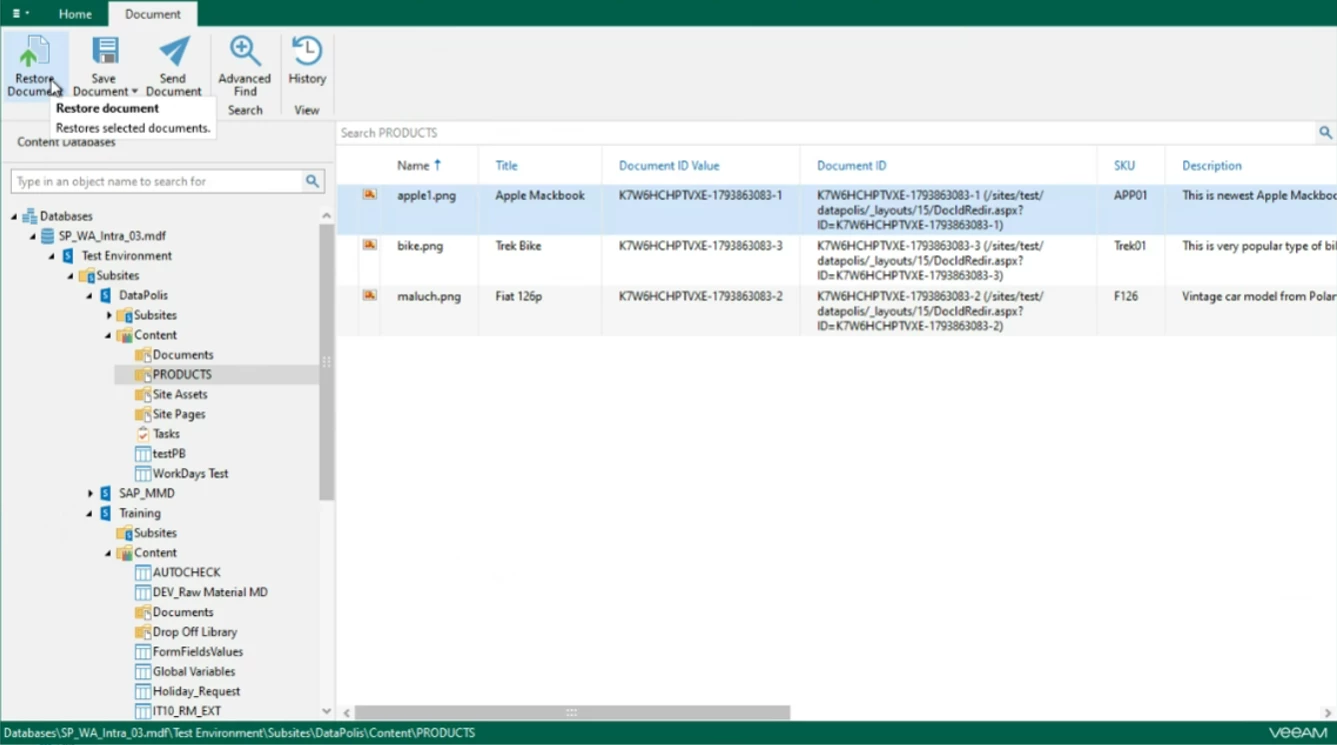The image size is (1337, 745).
Task: Click the Restore Document icon
Action: (x=34, y=52)
